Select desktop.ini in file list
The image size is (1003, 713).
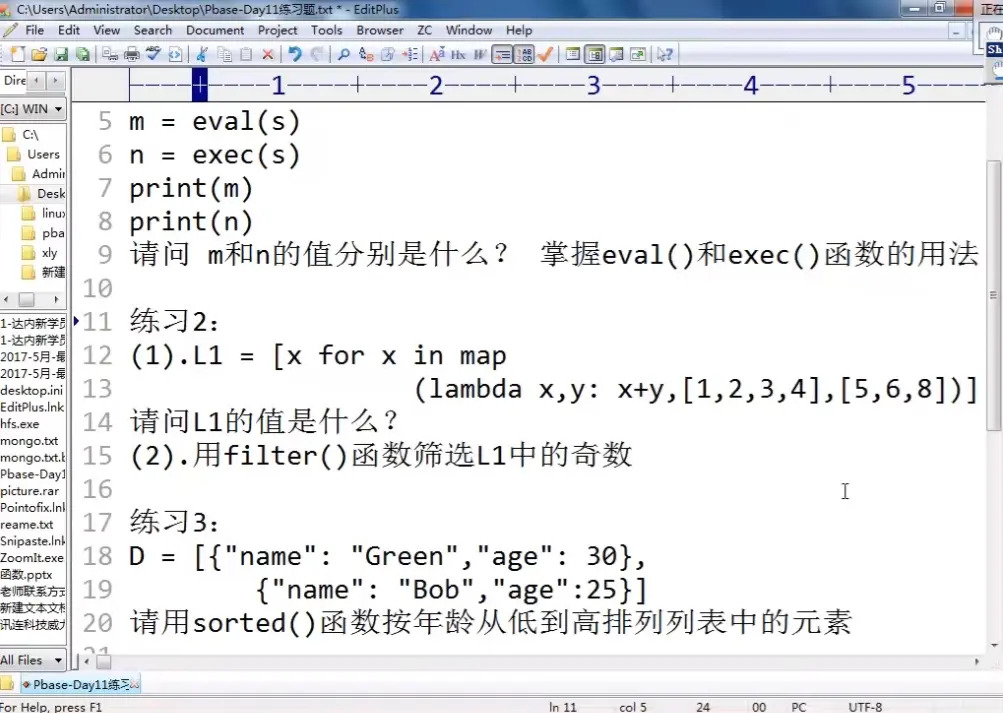(32, 390)
